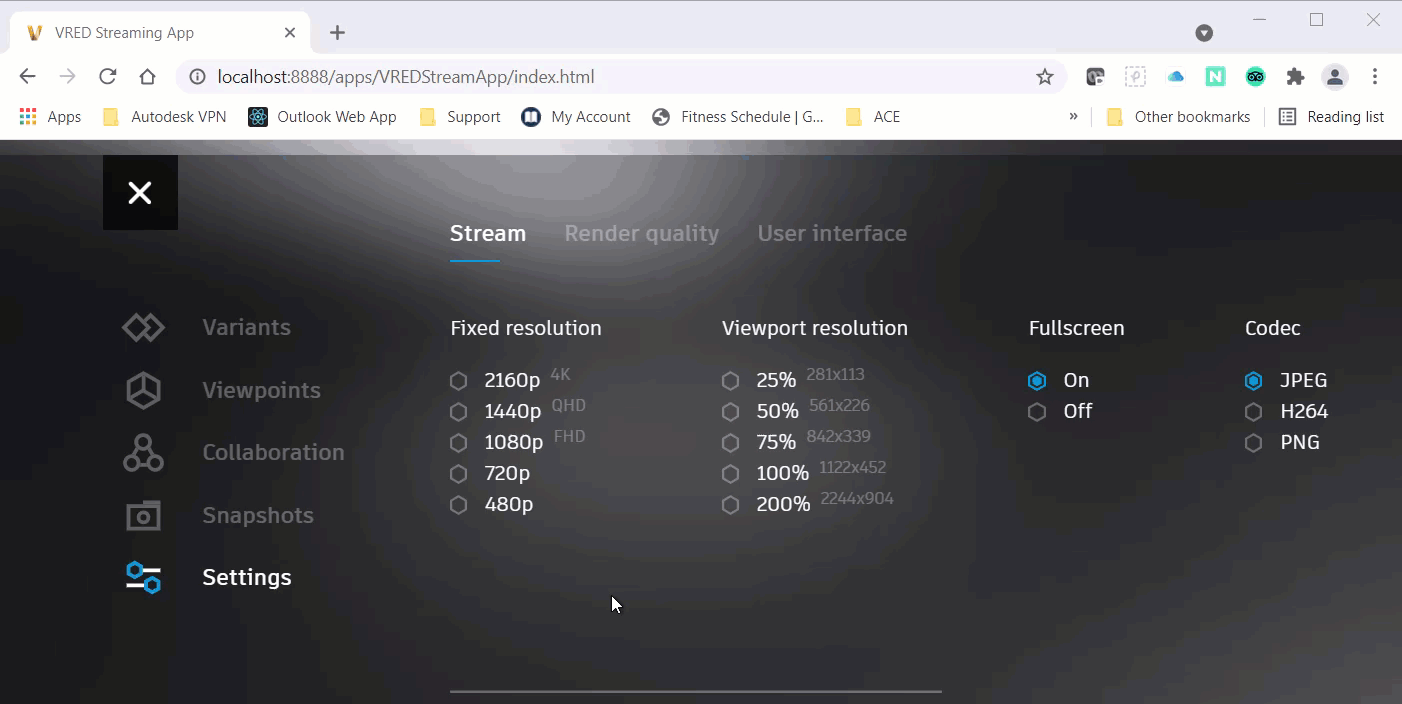Turn Fullscreen Off
The image size is (1402, 704).
click(1061, 411)
